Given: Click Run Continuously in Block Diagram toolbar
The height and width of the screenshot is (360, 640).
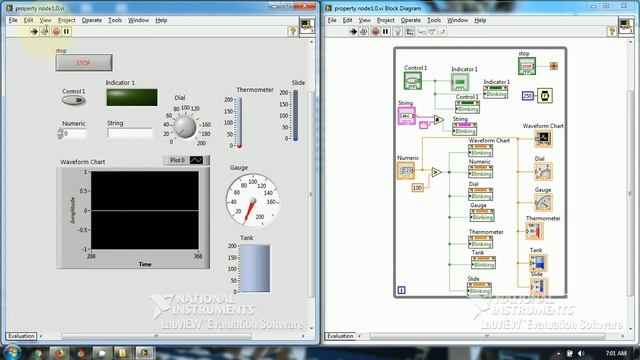Looking at the screenshot, I should (364, 31).
